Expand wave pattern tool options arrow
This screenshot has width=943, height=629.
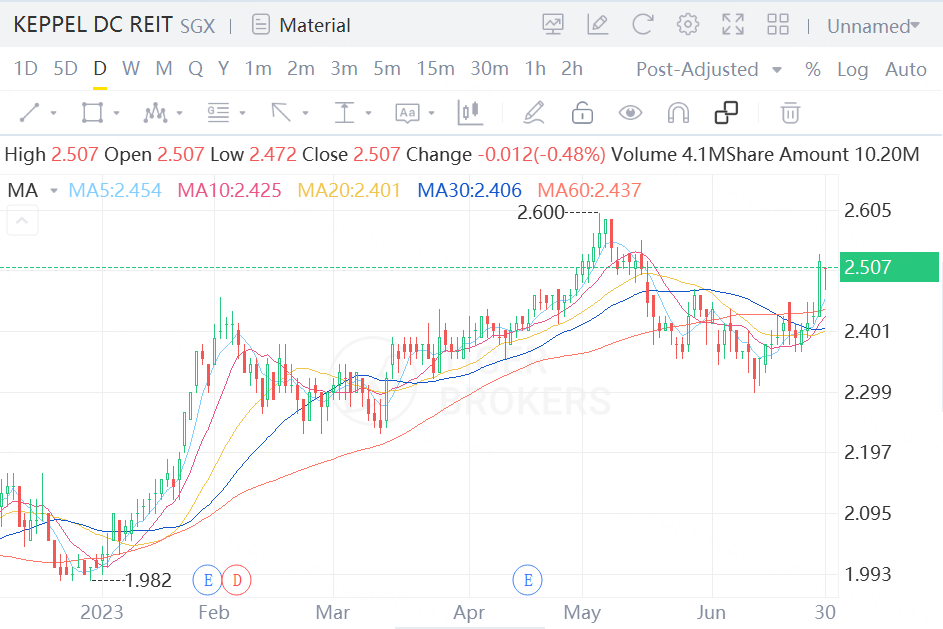pos(179,113)
